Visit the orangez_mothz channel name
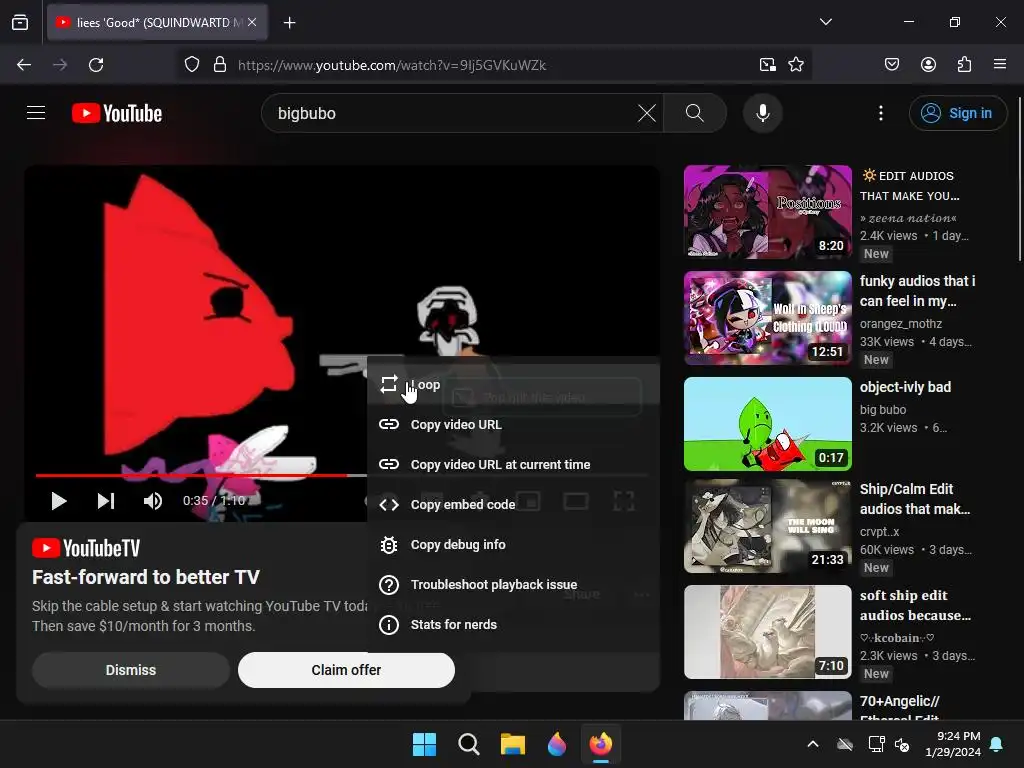This screenshot has height=768, width=1024. click(x=901, y=323)
